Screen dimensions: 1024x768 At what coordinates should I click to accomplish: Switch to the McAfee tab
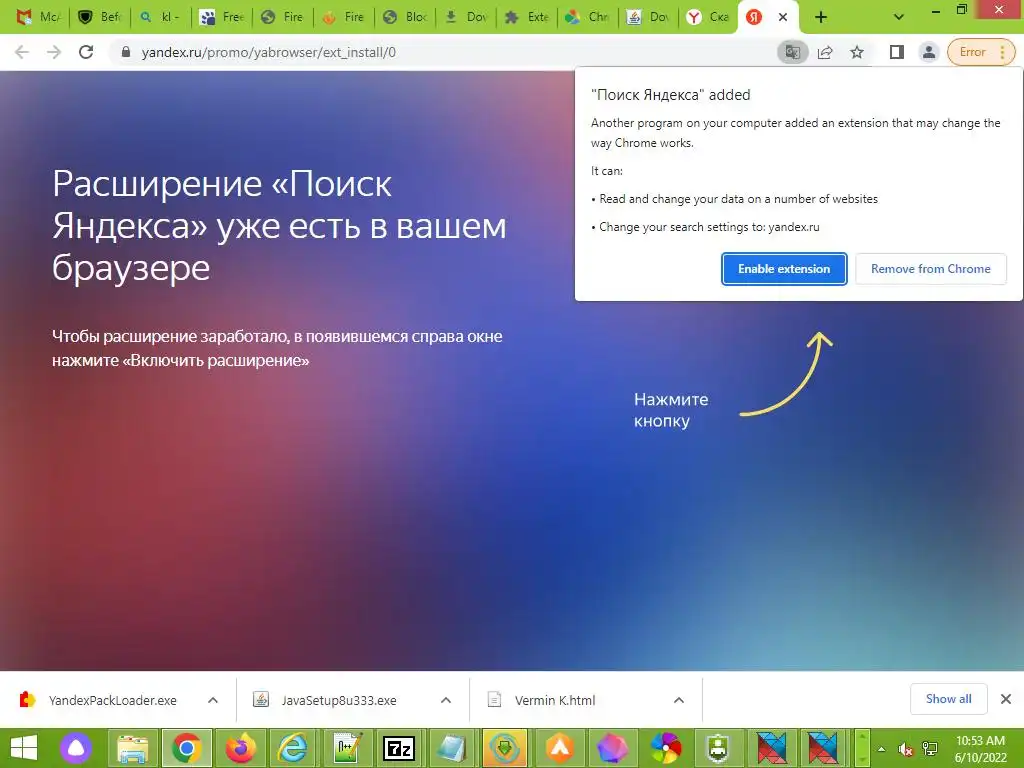(37, 17)
